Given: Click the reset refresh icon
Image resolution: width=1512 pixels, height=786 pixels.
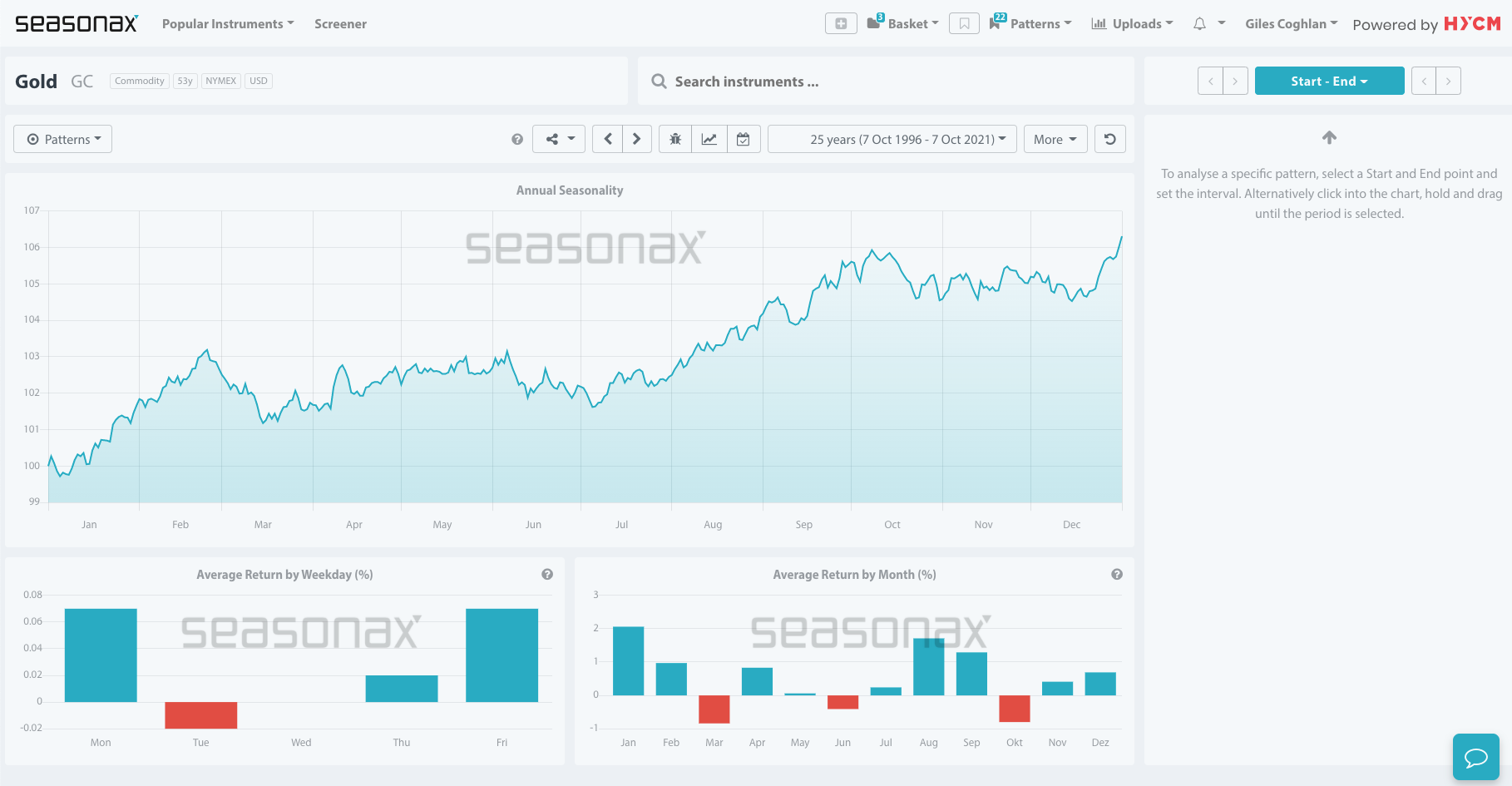Looking at the screenshot, I should click(1110, 139).
